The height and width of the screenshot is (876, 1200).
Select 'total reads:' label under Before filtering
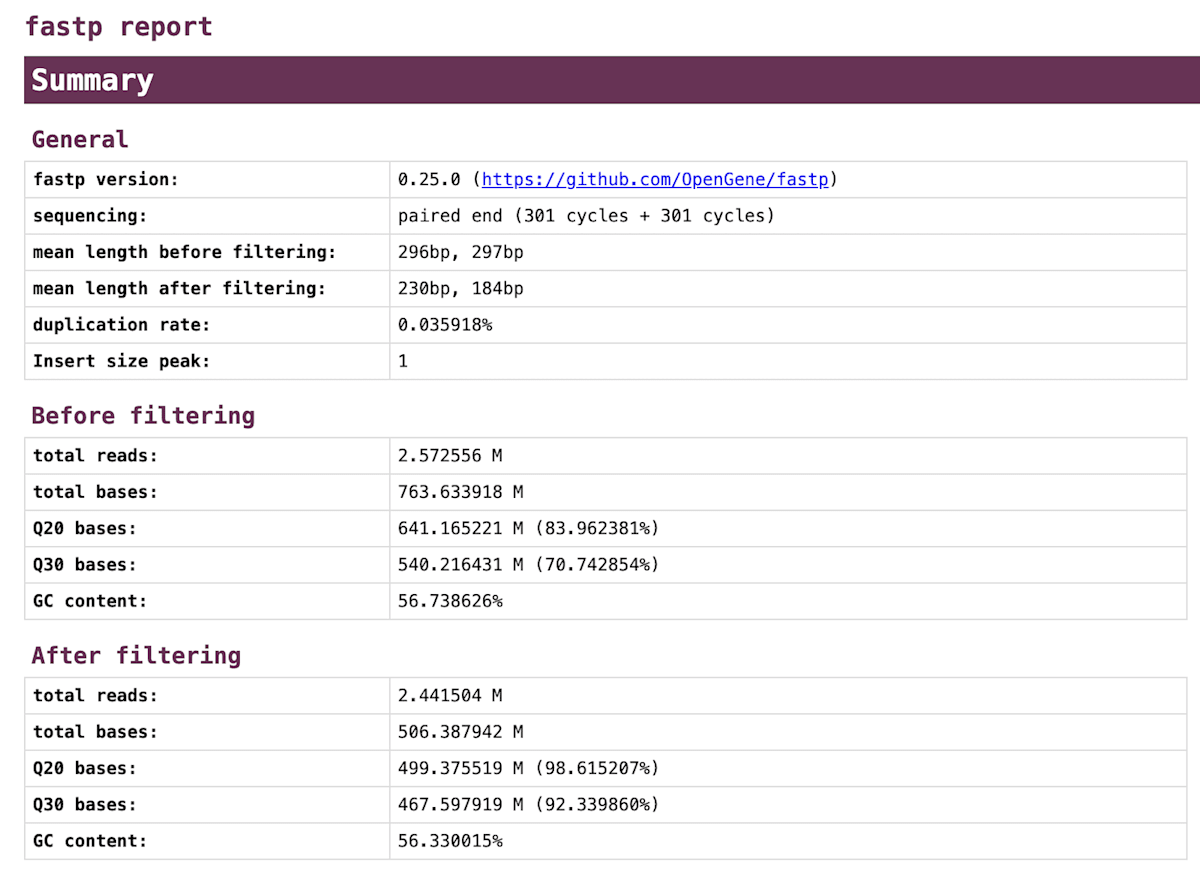pos(95,456)
